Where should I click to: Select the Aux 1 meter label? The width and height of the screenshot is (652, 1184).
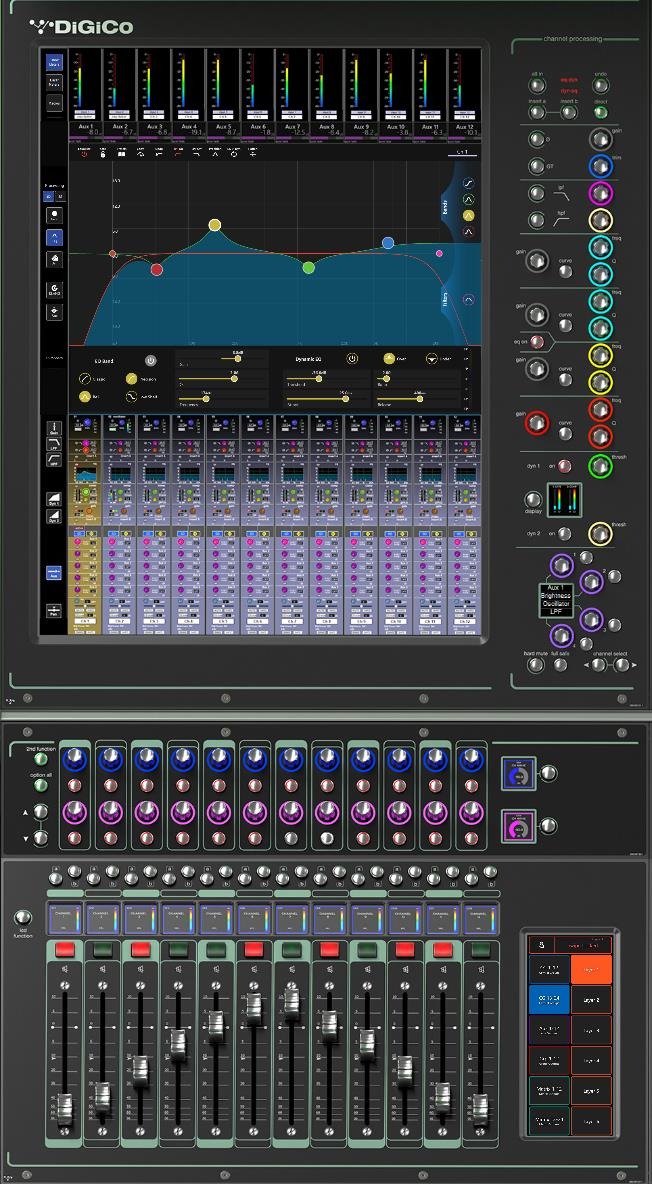coord(85,127)
